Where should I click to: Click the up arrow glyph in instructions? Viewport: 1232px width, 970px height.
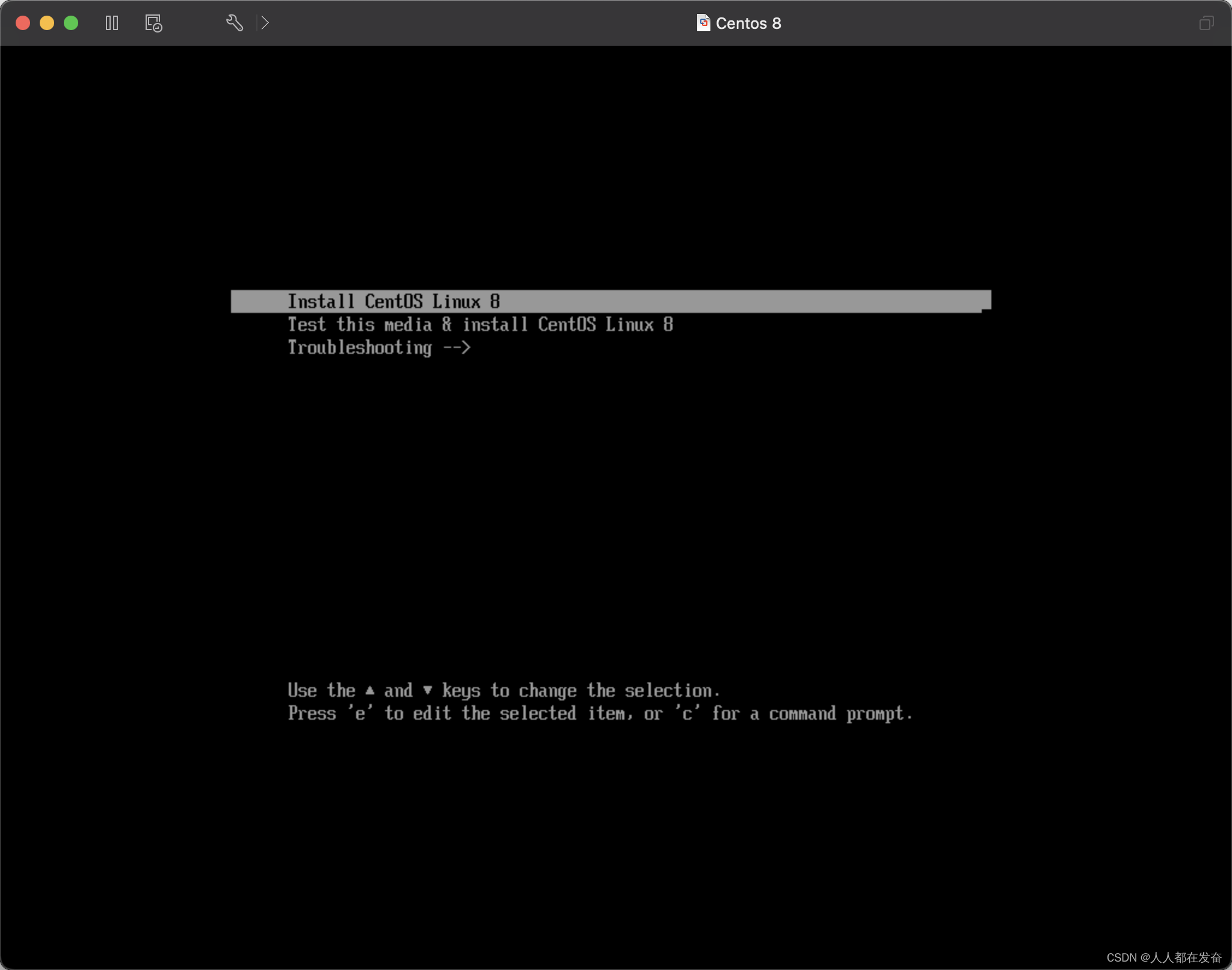pos(370,691)
